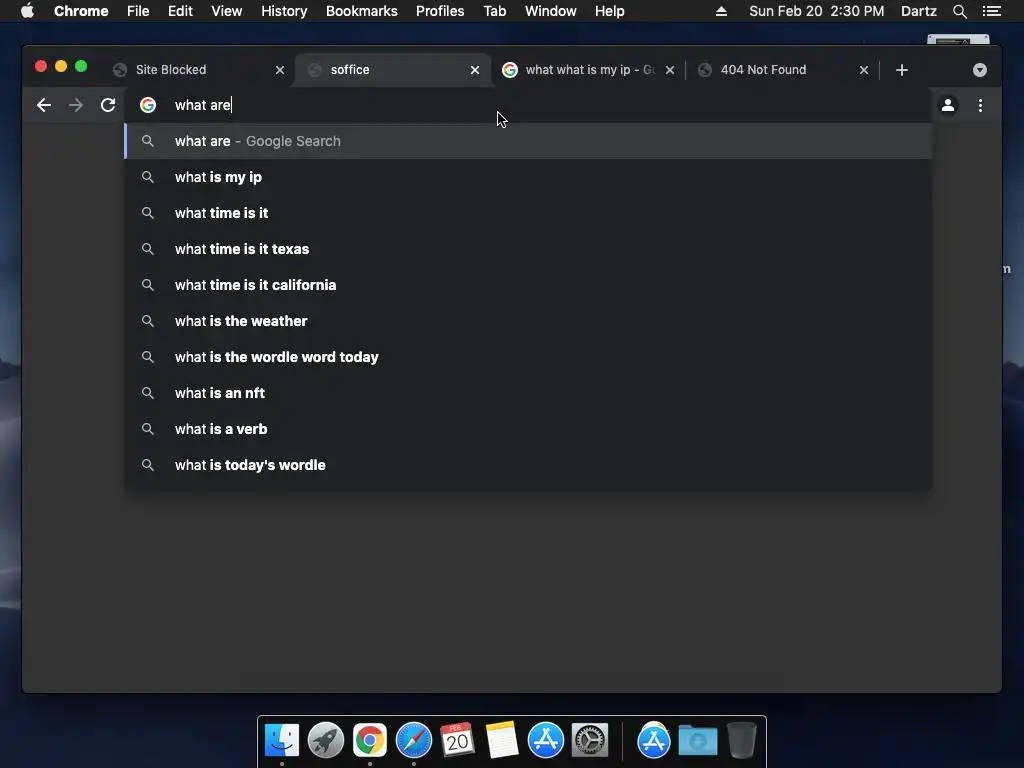
Task: Click the Google logo icon in the address bar
Action: [x=148, y=105]
